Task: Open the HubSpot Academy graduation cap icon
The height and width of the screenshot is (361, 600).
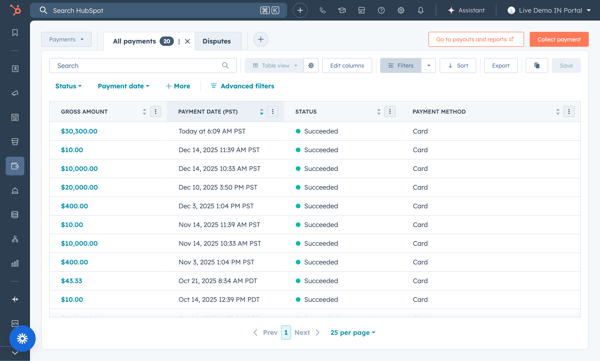Action: coord(342,10)
